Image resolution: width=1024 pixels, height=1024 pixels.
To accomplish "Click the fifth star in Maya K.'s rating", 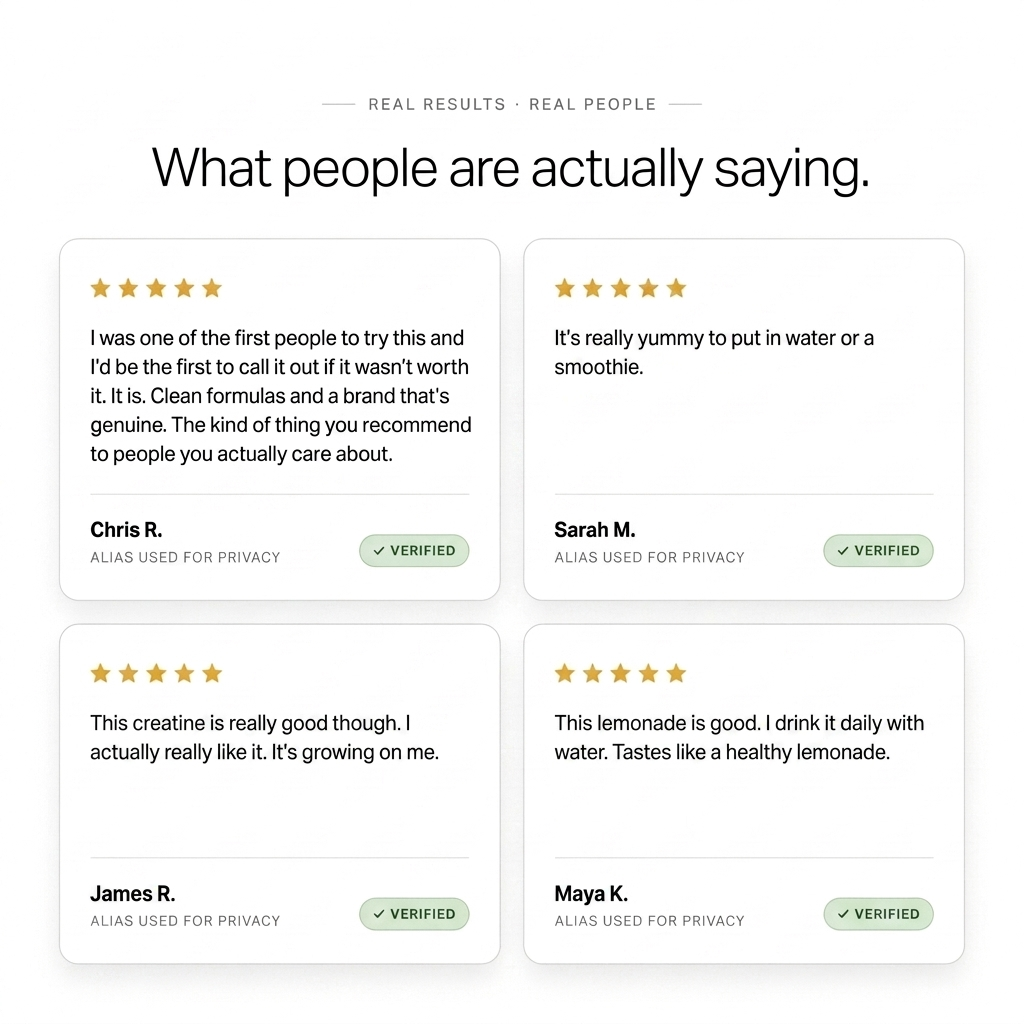I will (677, 673).
